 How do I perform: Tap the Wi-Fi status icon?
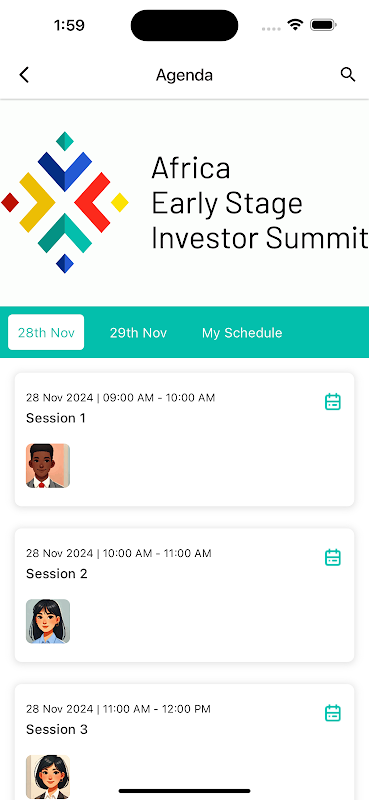[295, 24]
